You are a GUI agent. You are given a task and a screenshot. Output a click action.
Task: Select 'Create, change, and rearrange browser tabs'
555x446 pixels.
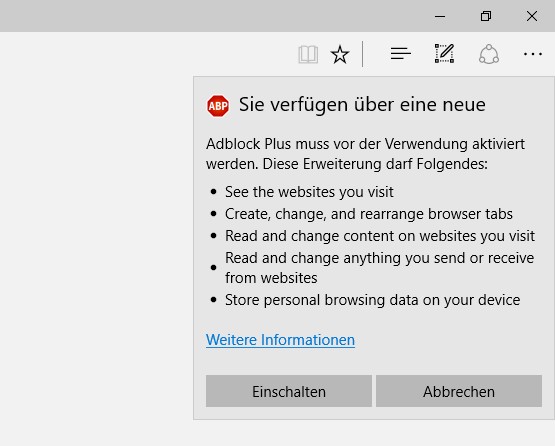click(369, 214)
